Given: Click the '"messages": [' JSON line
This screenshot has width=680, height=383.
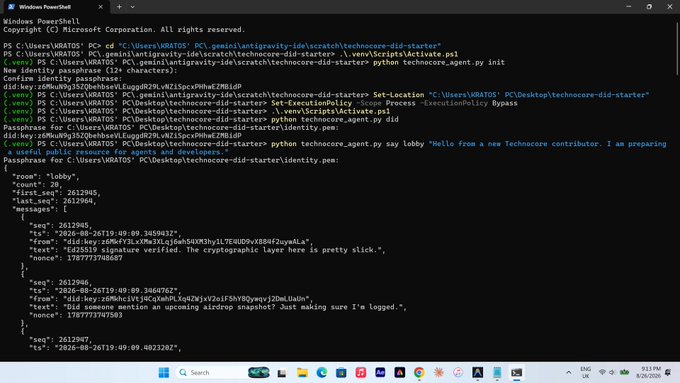Looking at the screenshot, I should 39,209.
